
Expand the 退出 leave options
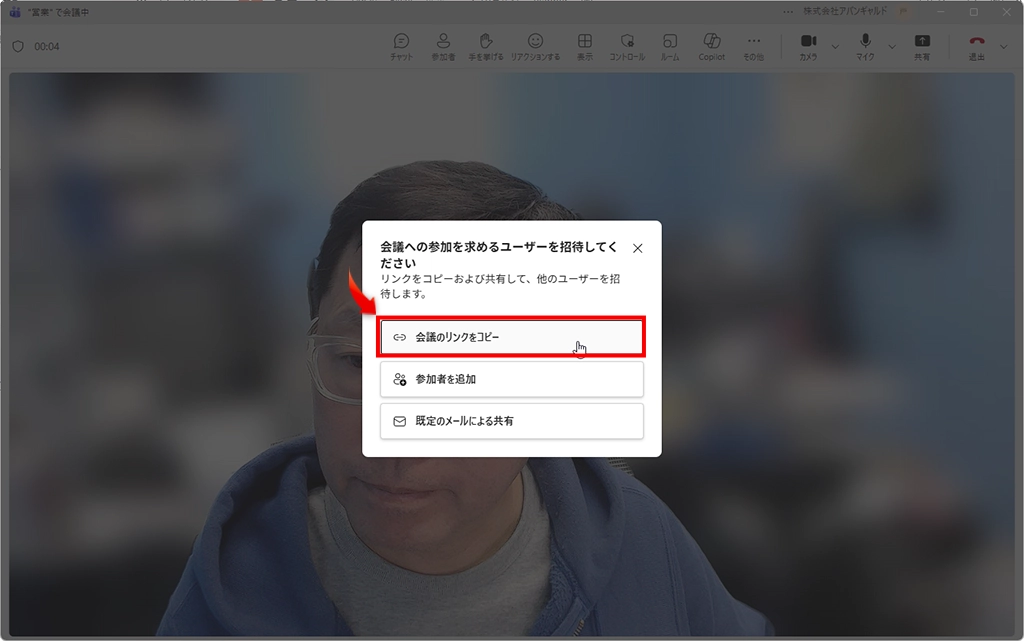(x=1003, y=46)
